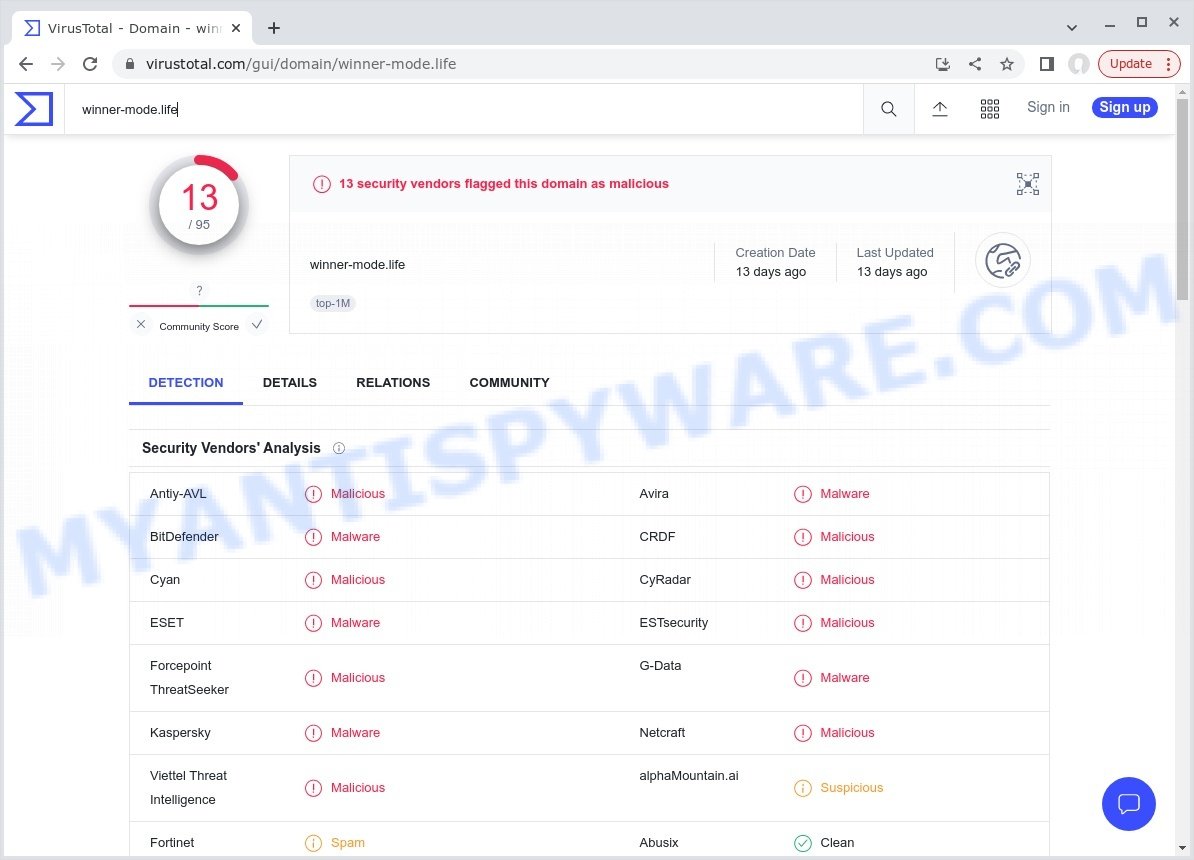
Task: Open the upload file icon
Action: click(x=940, y=109)
